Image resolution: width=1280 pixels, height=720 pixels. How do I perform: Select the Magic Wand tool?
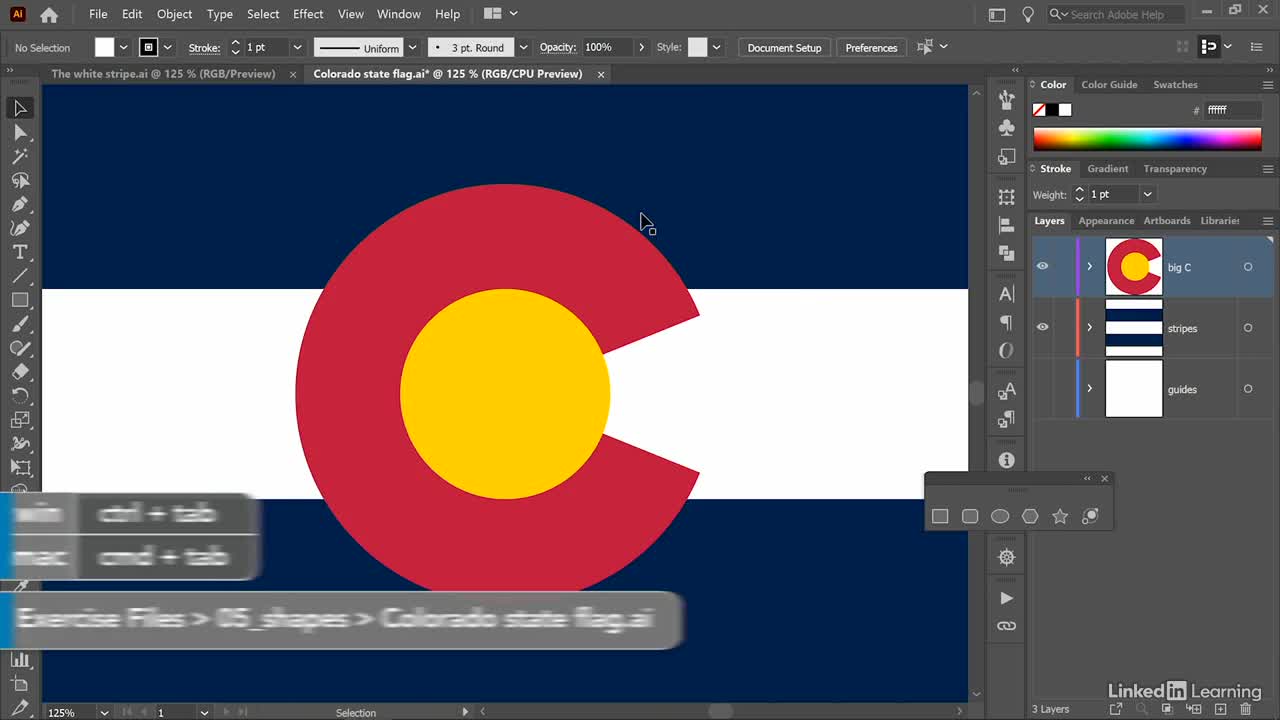(x=20, y=156)
